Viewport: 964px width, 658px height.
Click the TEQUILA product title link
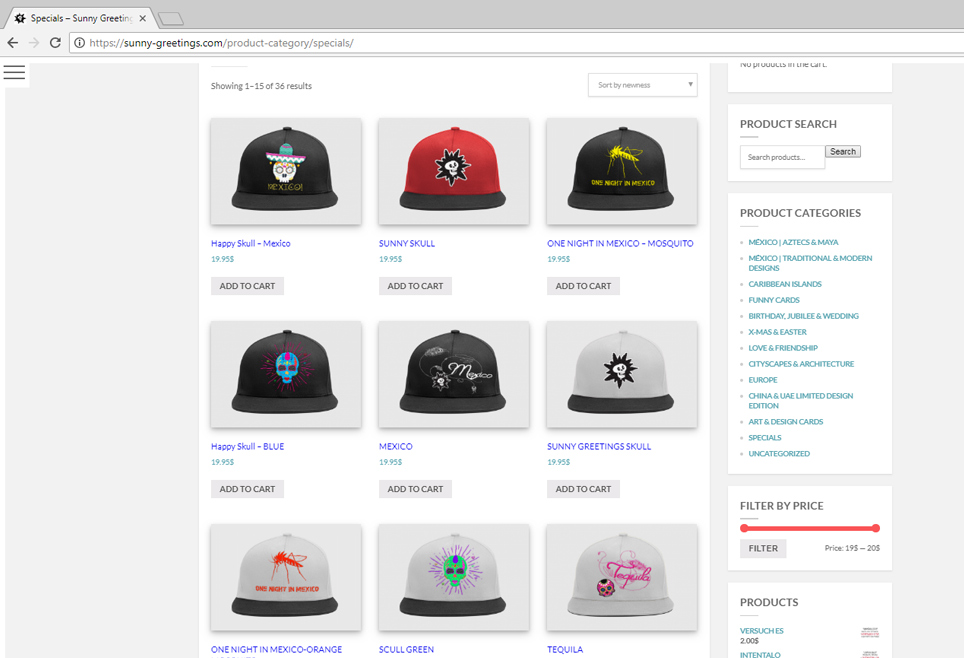click(565, 649)
